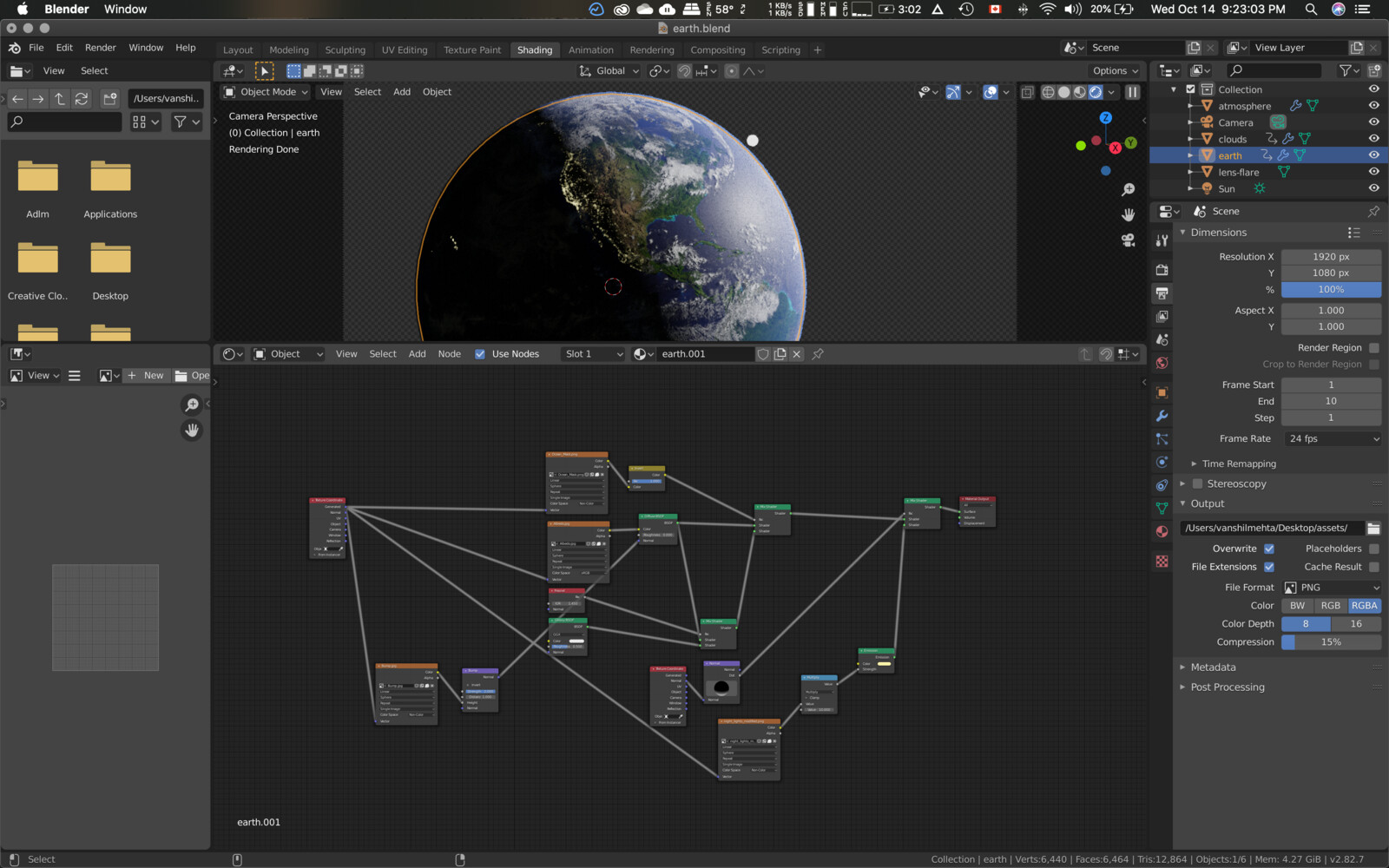Screen dimensions: 1389x868
Task: Open the World properties tab
Action: (1162, 363)
